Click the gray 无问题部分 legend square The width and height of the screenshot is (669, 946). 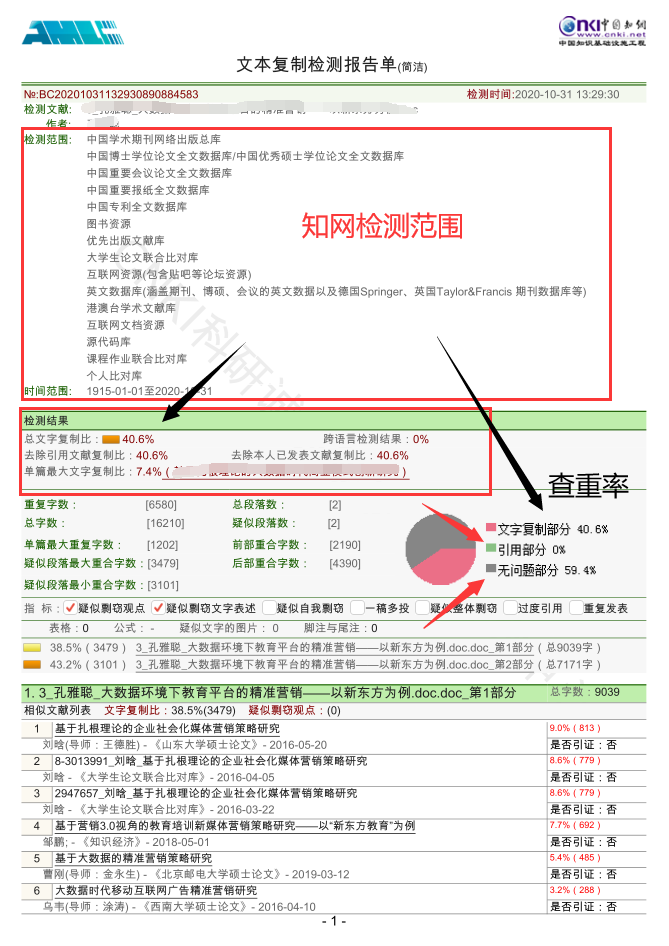point(490,569)
